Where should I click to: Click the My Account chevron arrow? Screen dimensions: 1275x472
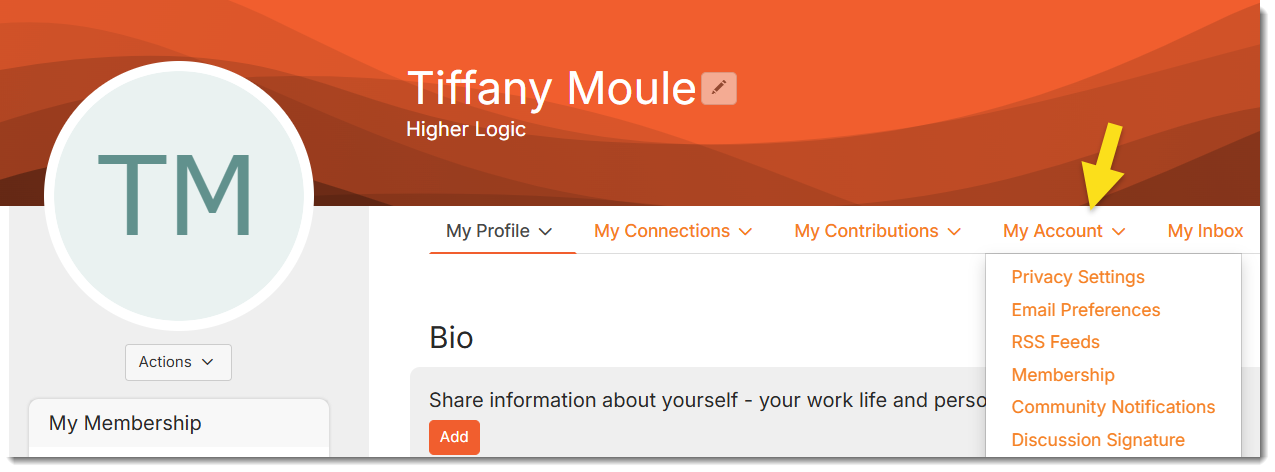(1118, 232)
